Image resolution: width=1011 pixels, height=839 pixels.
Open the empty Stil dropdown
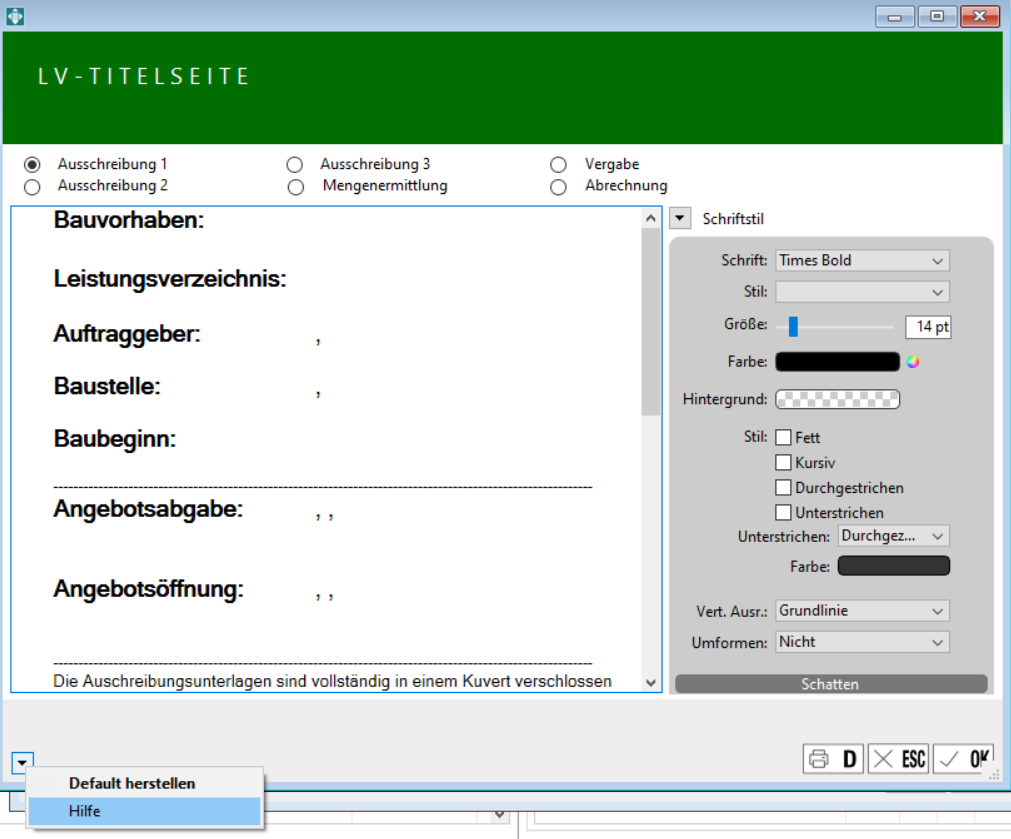point(862,292)
